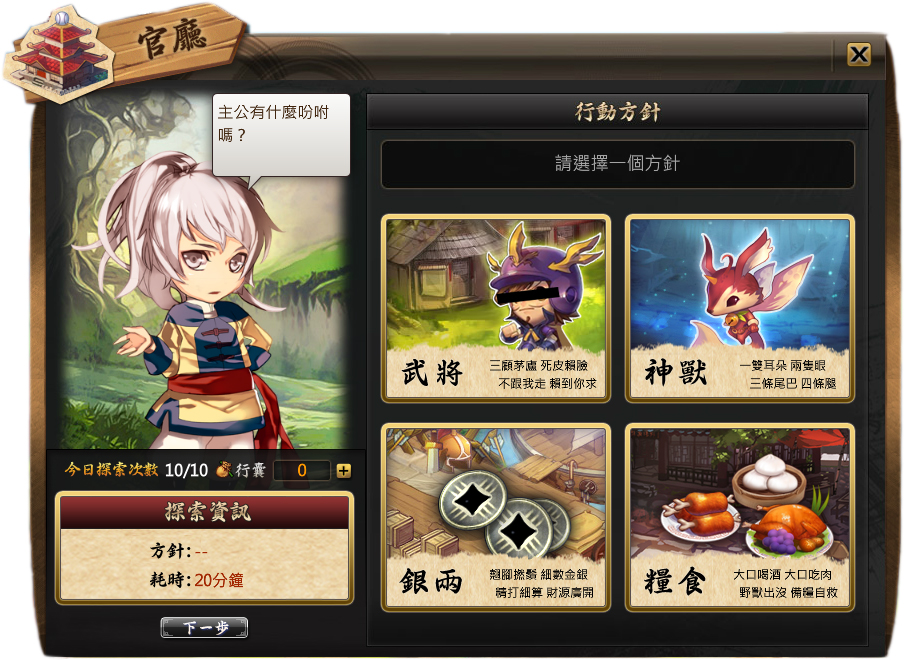The height and width of the screenshot is (660, 904).
Task: Select the 神獸 mythical beast policy card
Action: tap(740, 308)
